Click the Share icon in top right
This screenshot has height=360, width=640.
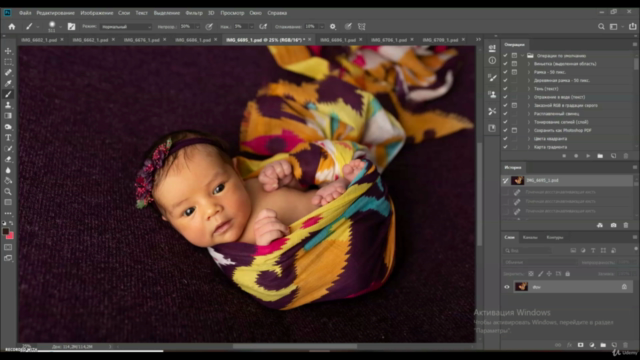point(632,27)
